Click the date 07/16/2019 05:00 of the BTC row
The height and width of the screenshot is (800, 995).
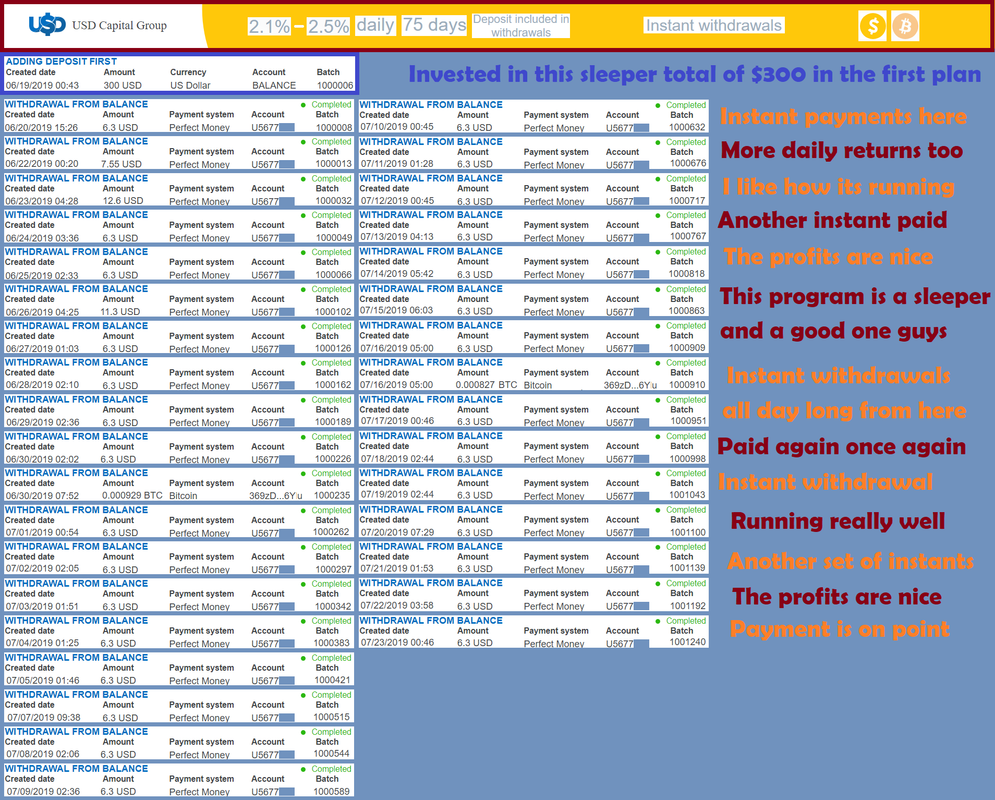(x=397, y=384)
